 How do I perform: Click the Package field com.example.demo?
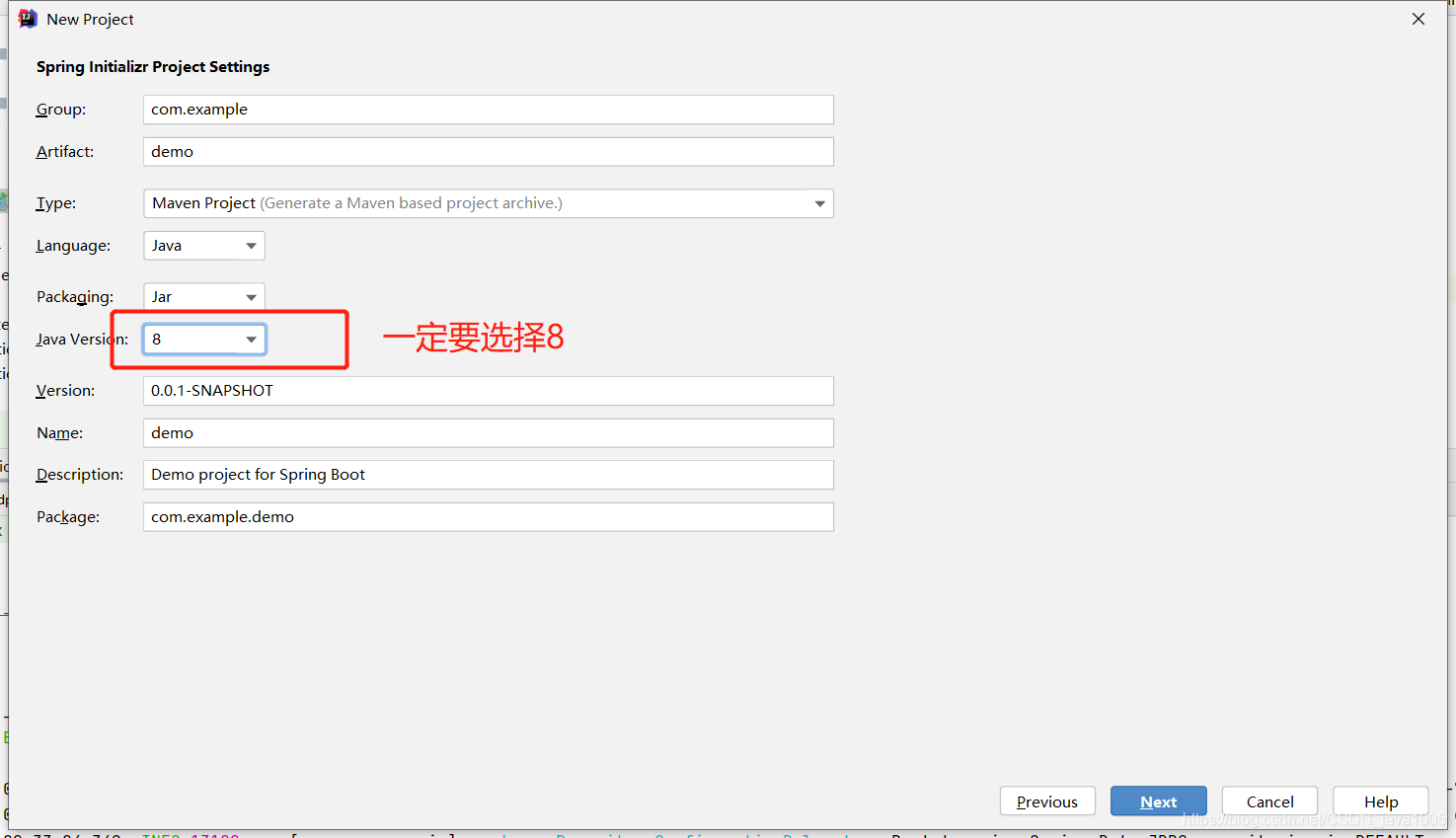point(489,517)
